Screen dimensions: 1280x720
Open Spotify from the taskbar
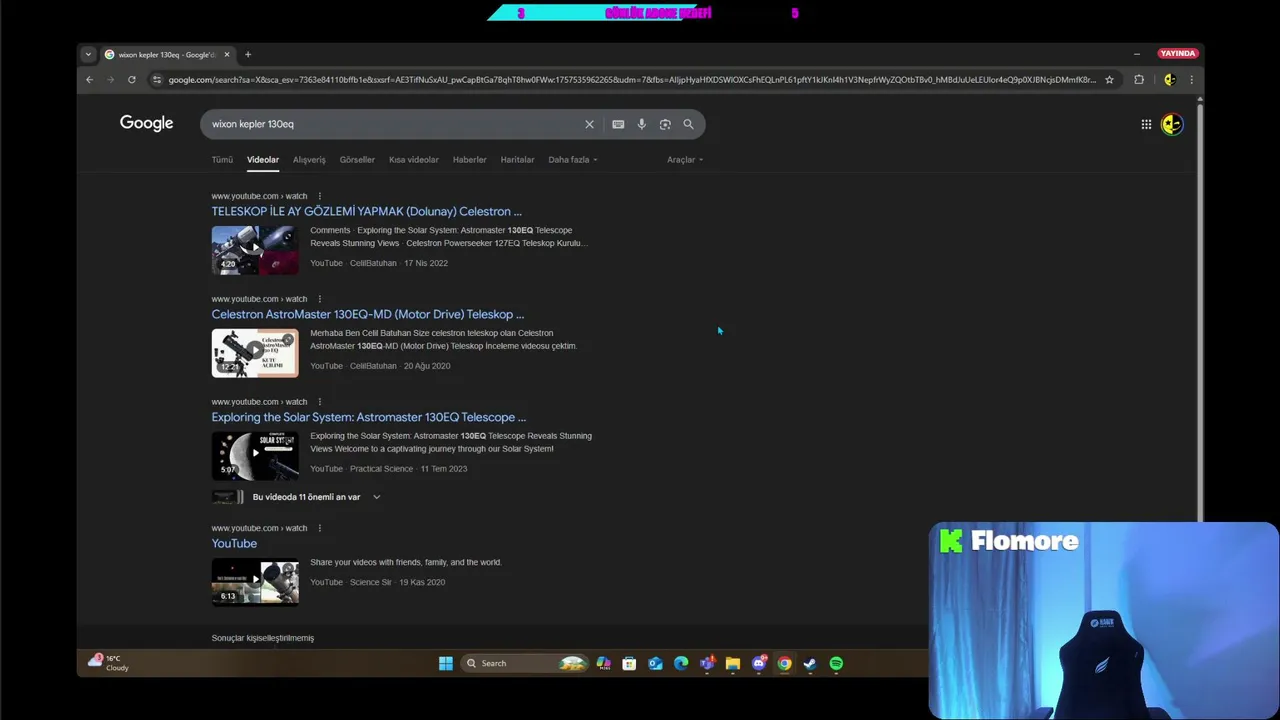pos(836,663)
